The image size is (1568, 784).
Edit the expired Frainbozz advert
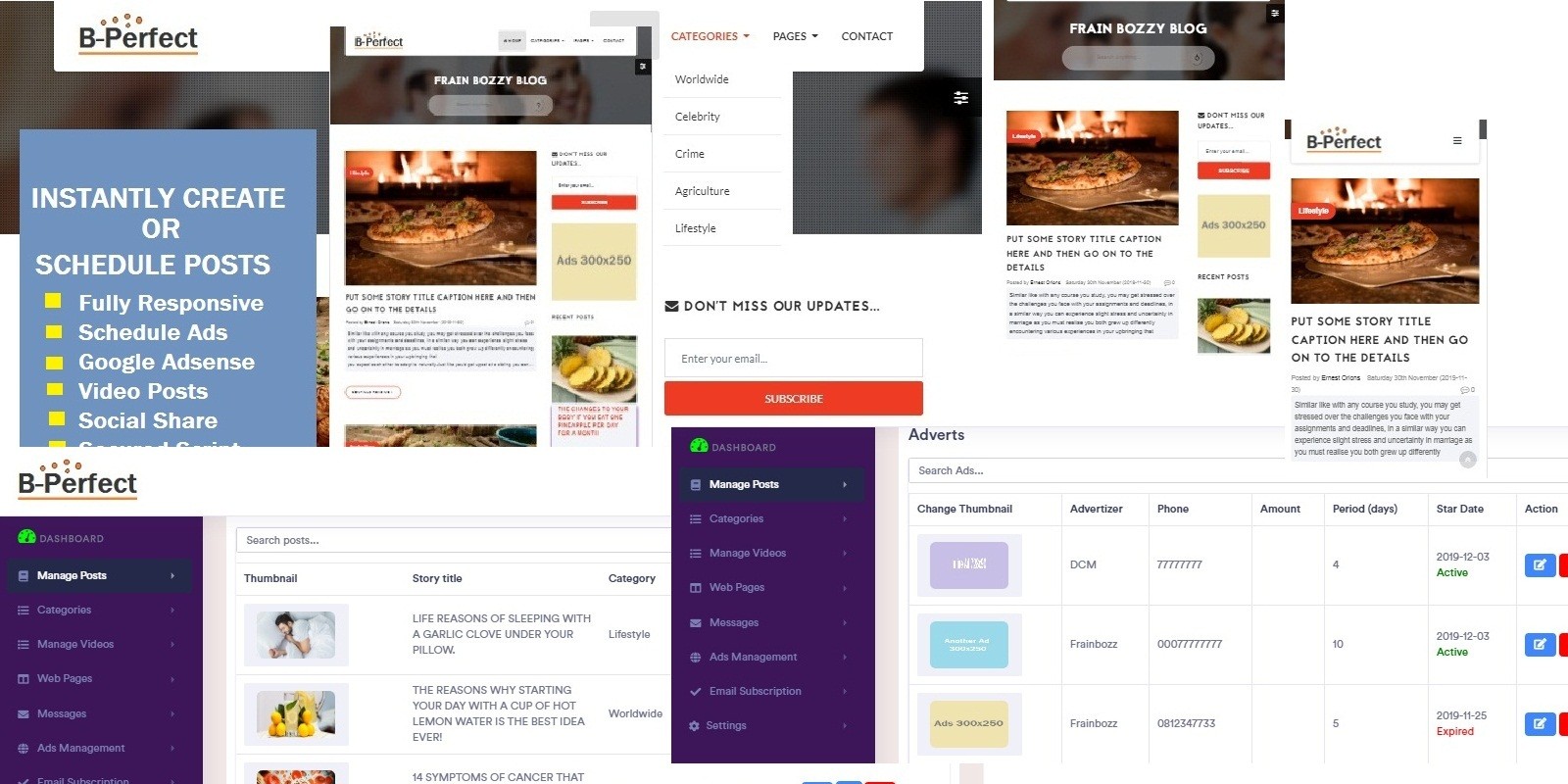click(1540, 724)
